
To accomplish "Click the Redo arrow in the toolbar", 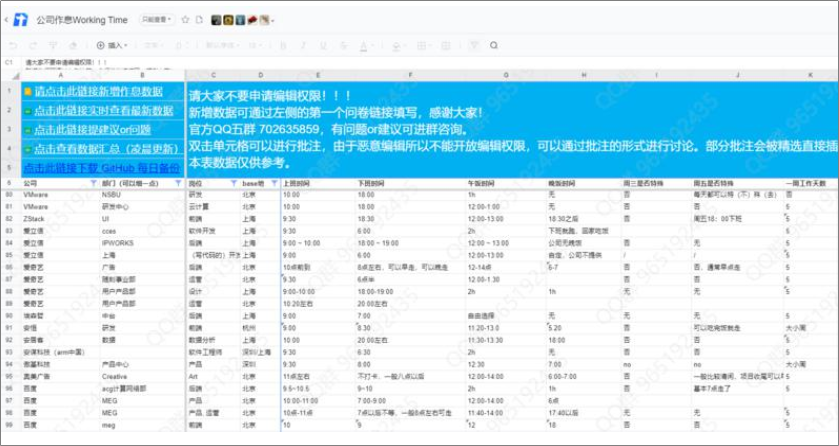I will pyautogui.click(x=33, y=45).
